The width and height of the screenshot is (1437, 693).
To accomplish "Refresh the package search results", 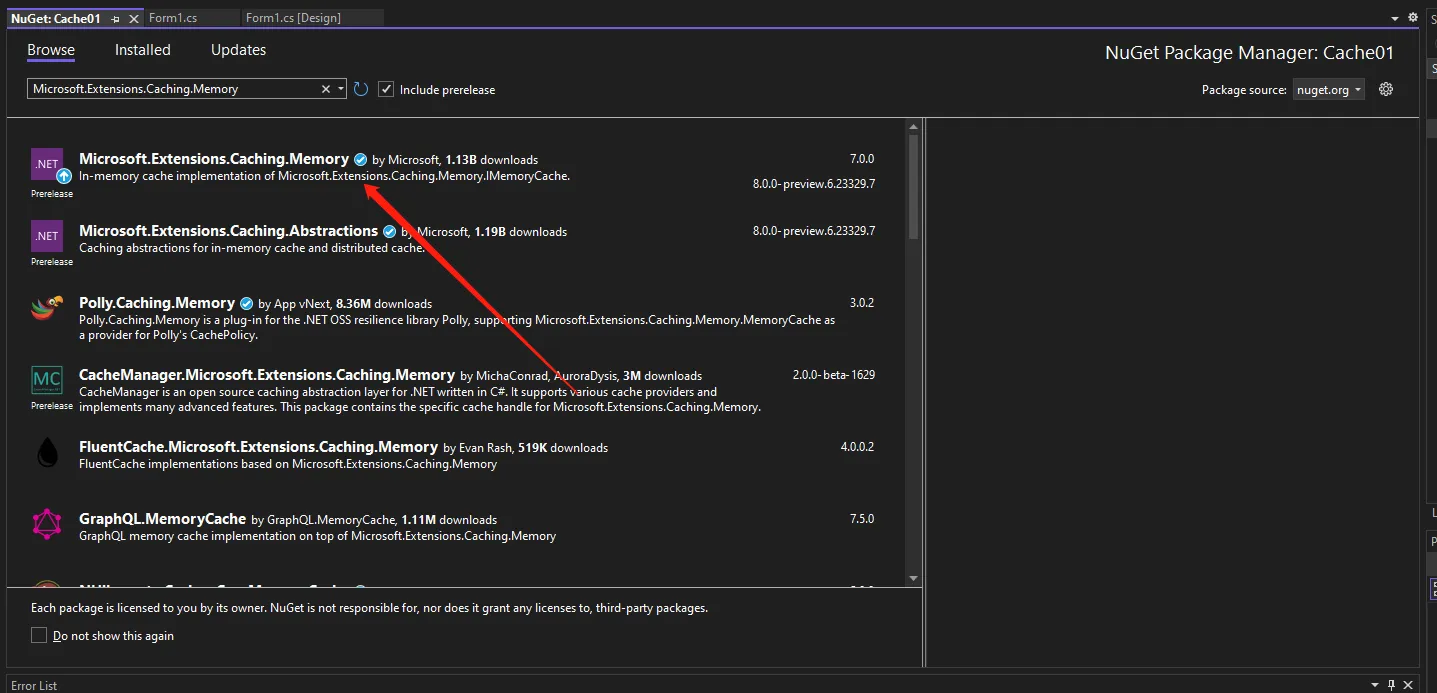I will point(361,89).
